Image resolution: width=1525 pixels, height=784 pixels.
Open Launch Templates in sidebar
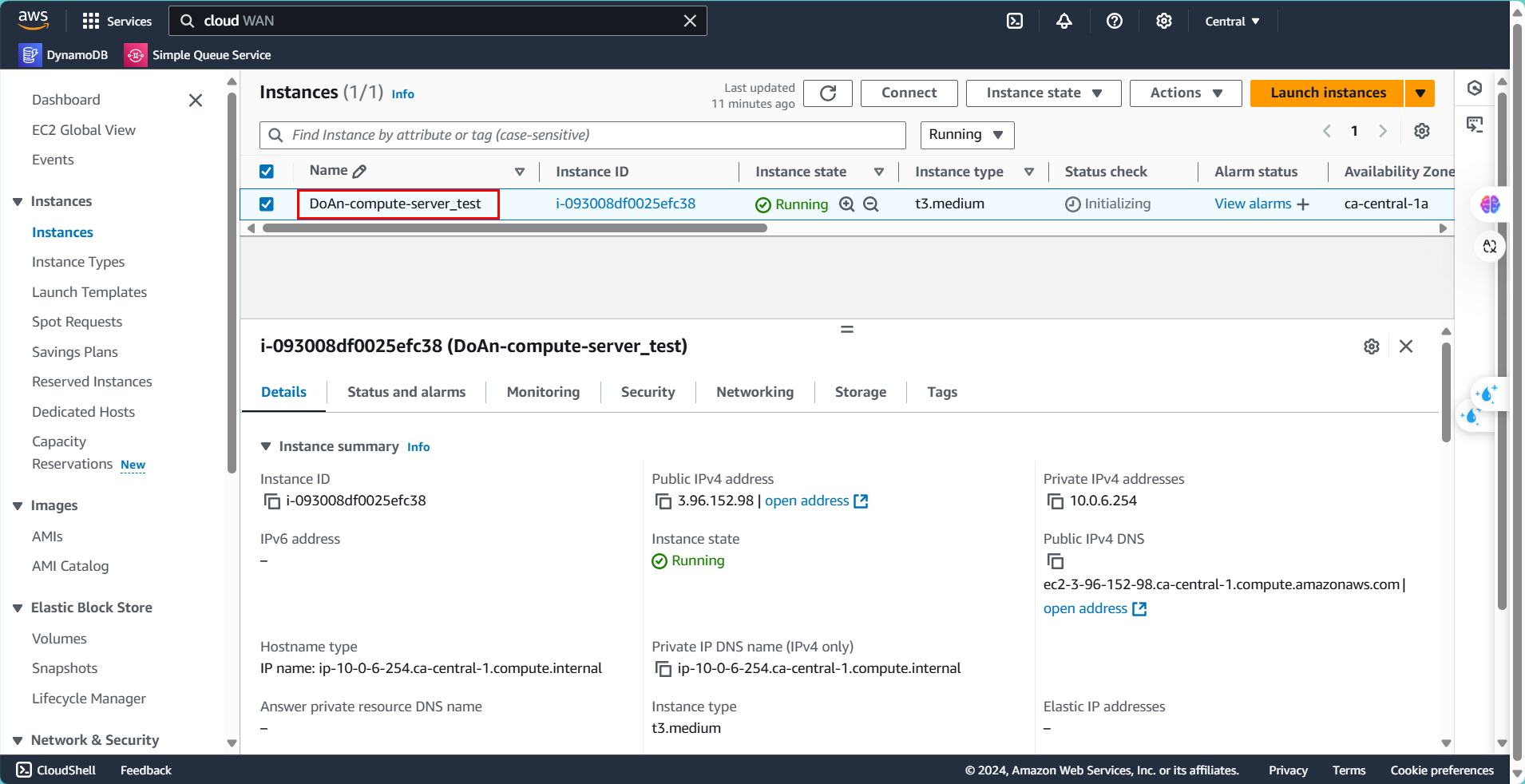point(89,292)
